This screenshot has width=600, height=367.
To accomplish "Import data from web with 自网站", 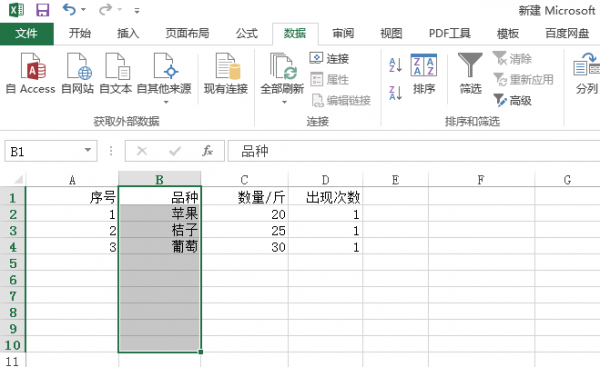I will (77, 74).
